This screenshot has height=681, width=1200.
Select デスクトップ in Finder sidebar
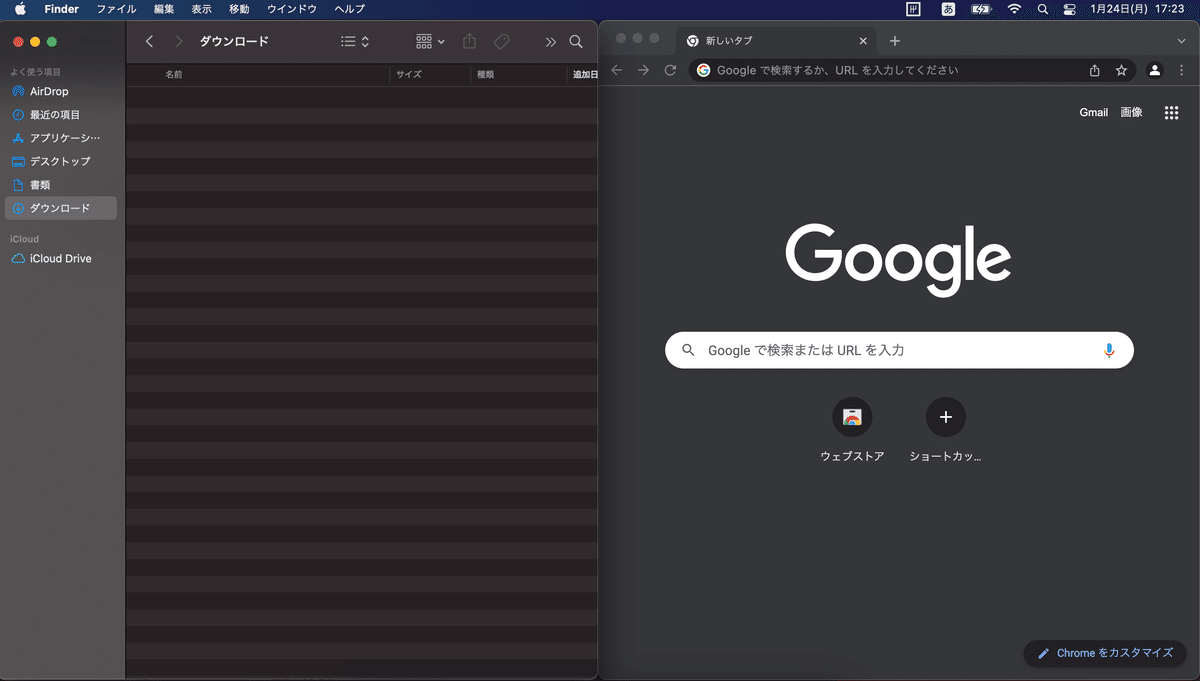click(x=61, y=161)
